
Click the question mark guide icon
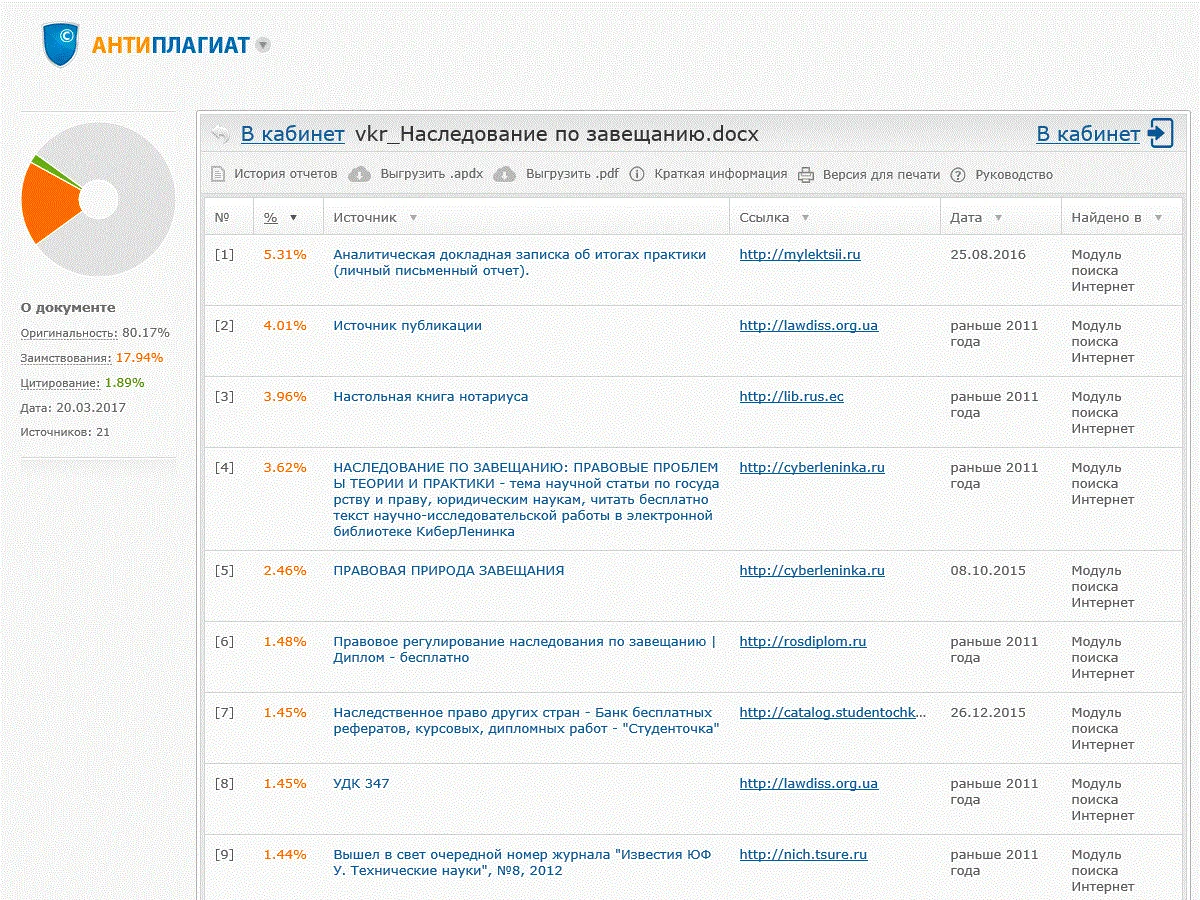[x=958, y=174]
